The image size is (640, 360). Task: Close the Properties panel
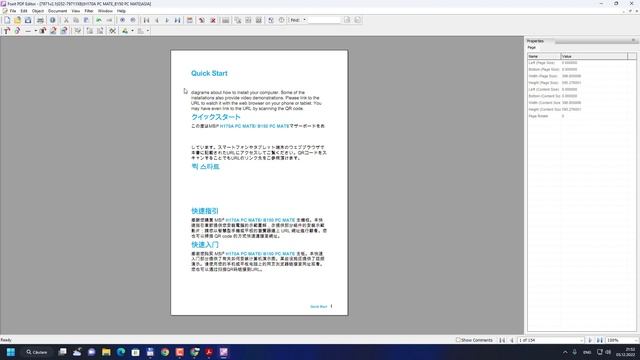[633, 40]
